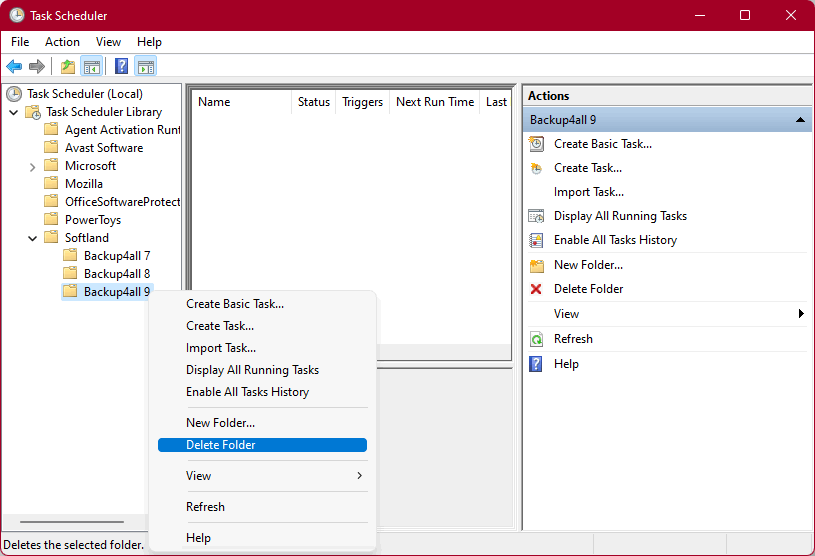Click the Help question mark icon in Actions pane
815x556 pixels.
[x=535, y=364]
